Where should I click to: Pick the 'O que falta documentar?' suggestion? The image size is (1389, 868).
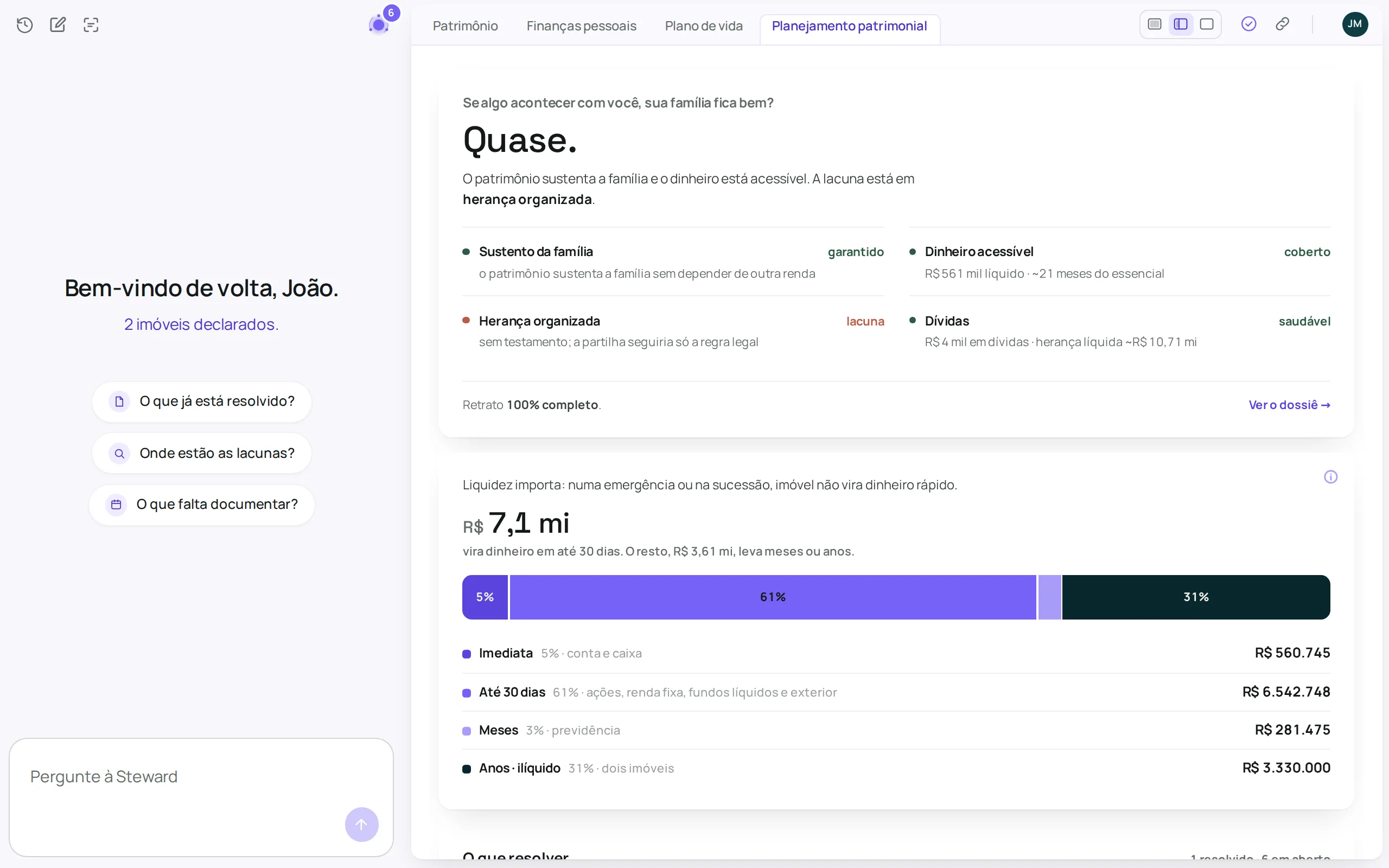coord(201,505)
